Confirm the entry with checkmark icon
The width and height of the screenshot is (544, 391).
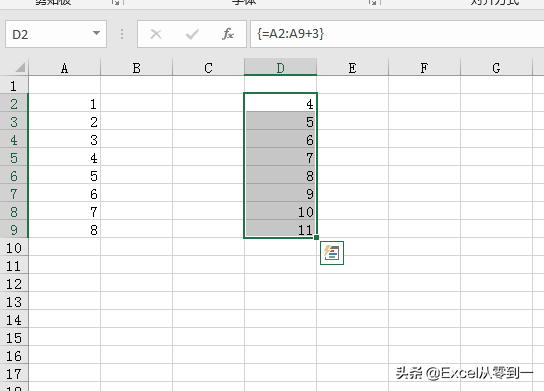pyautogui.click(x=192, y=34)
